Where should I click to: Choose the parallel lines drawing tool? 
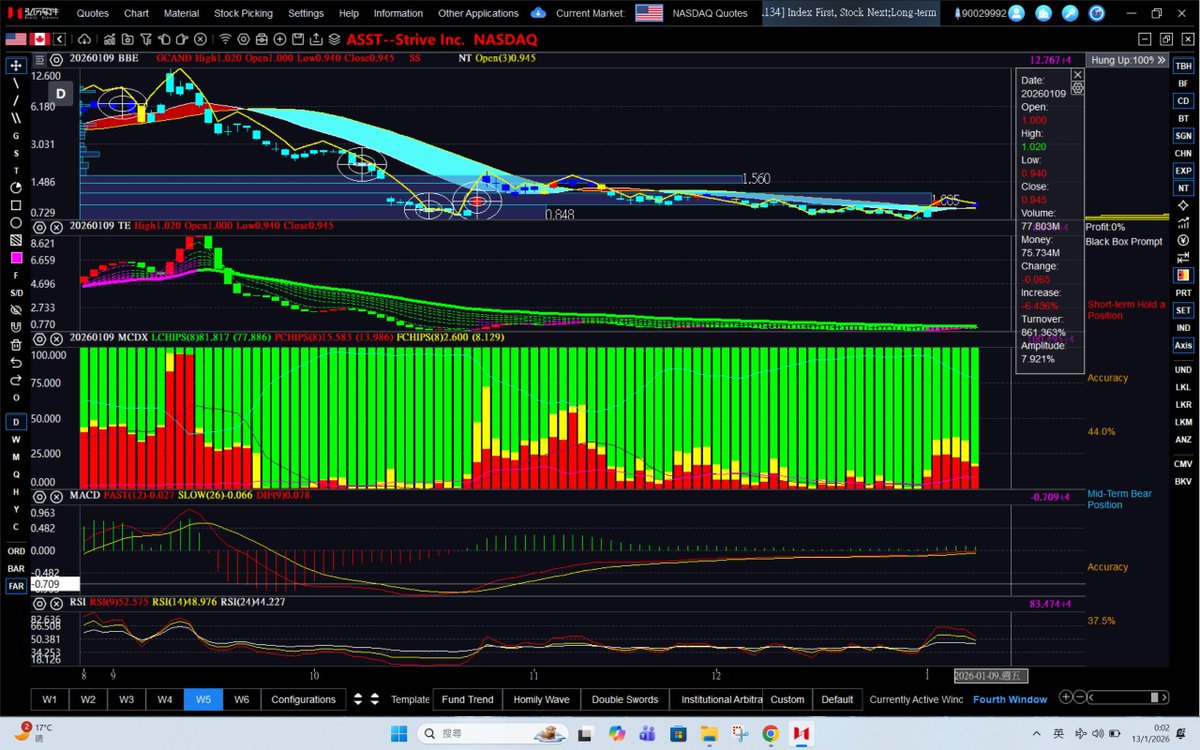click(16, 118)
